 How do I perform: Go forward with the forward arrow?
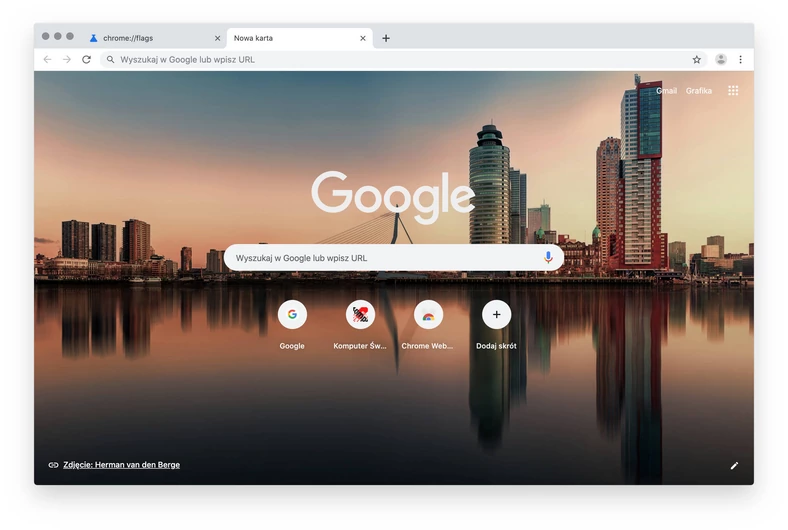(67, 59)
